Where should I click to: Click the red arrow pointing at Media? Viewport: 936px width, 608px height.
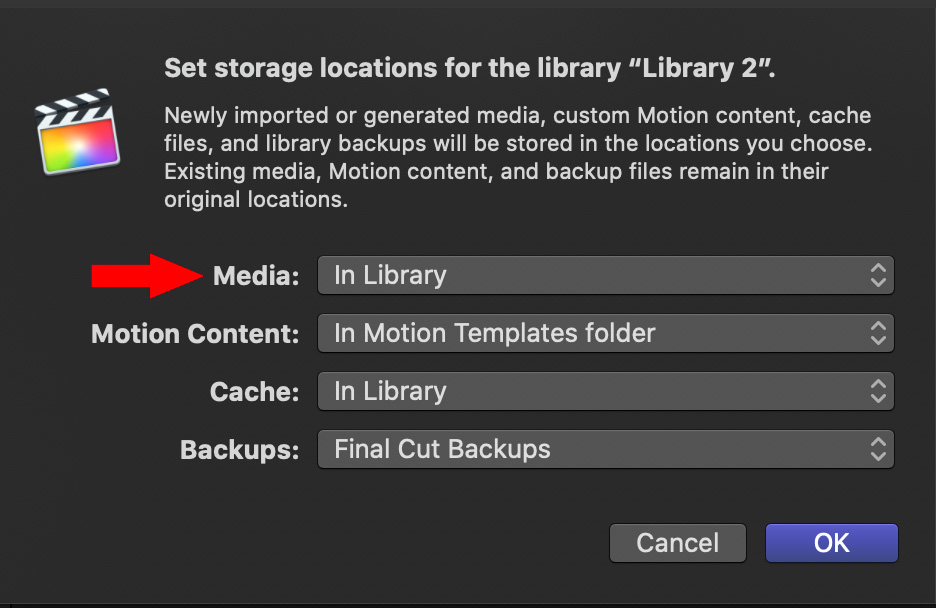(147, 276)
